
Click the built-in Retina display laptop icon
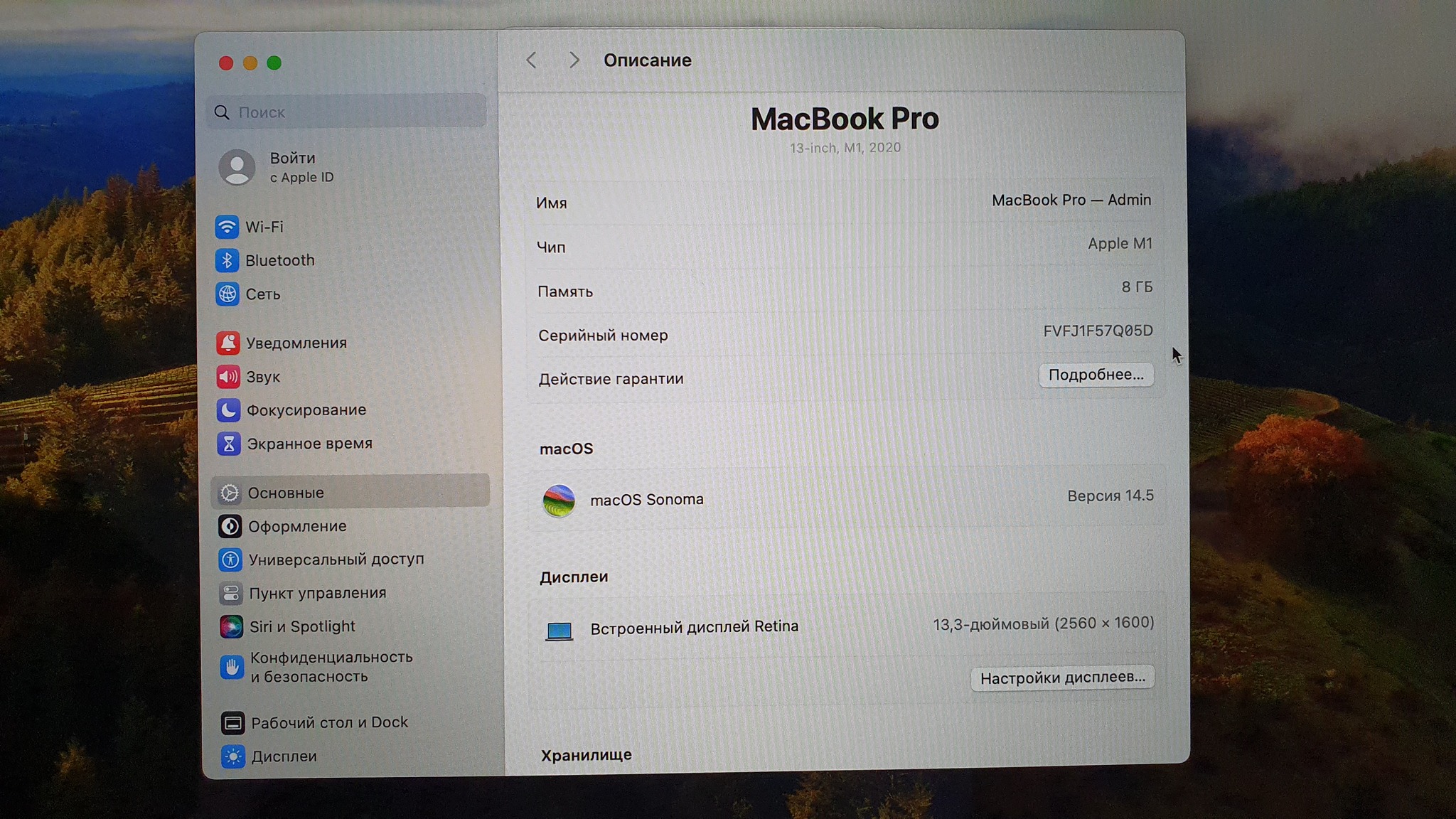click(559, 630)
